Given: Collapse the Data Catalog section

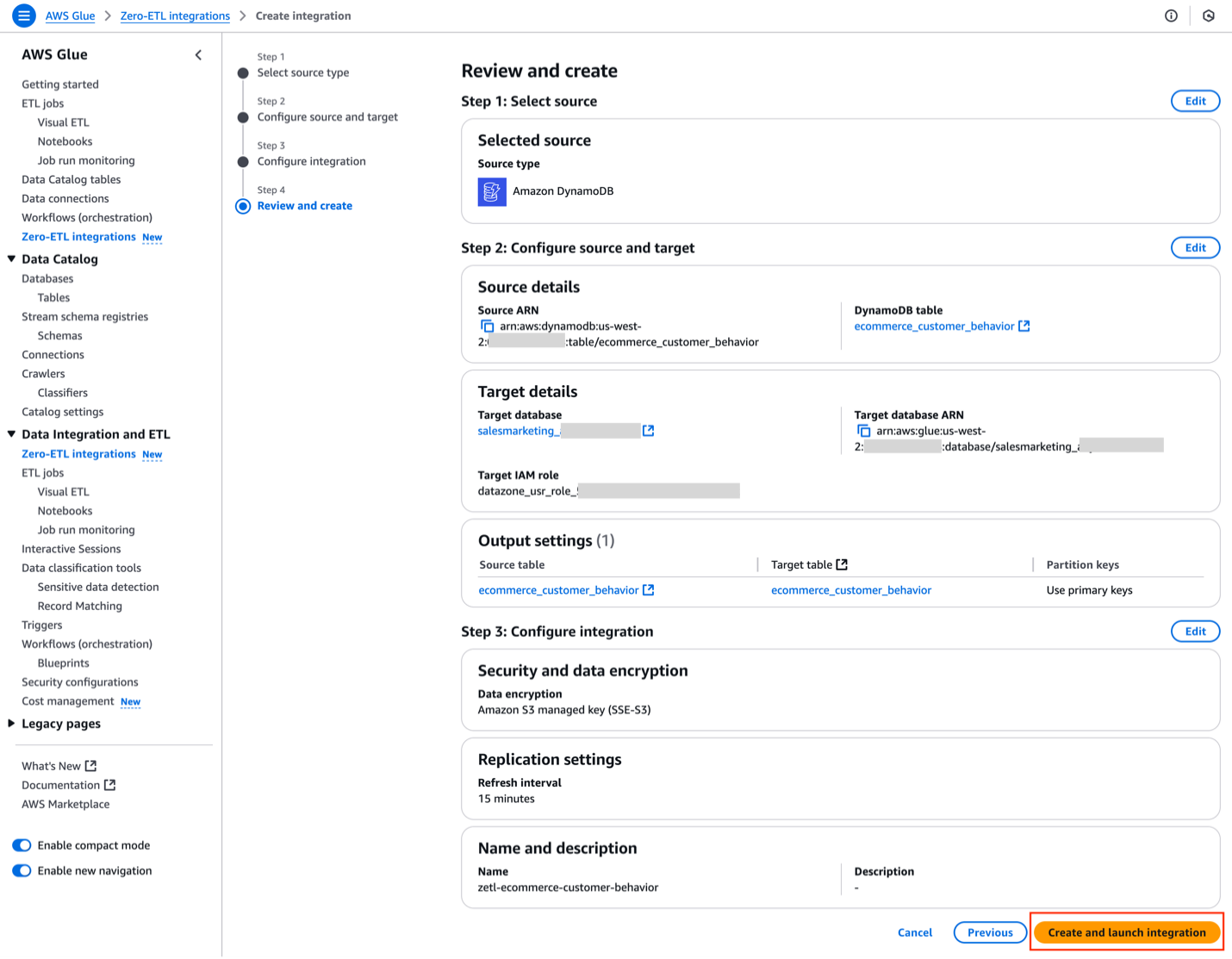Looking at the screenshot, I should pos(11,258).
